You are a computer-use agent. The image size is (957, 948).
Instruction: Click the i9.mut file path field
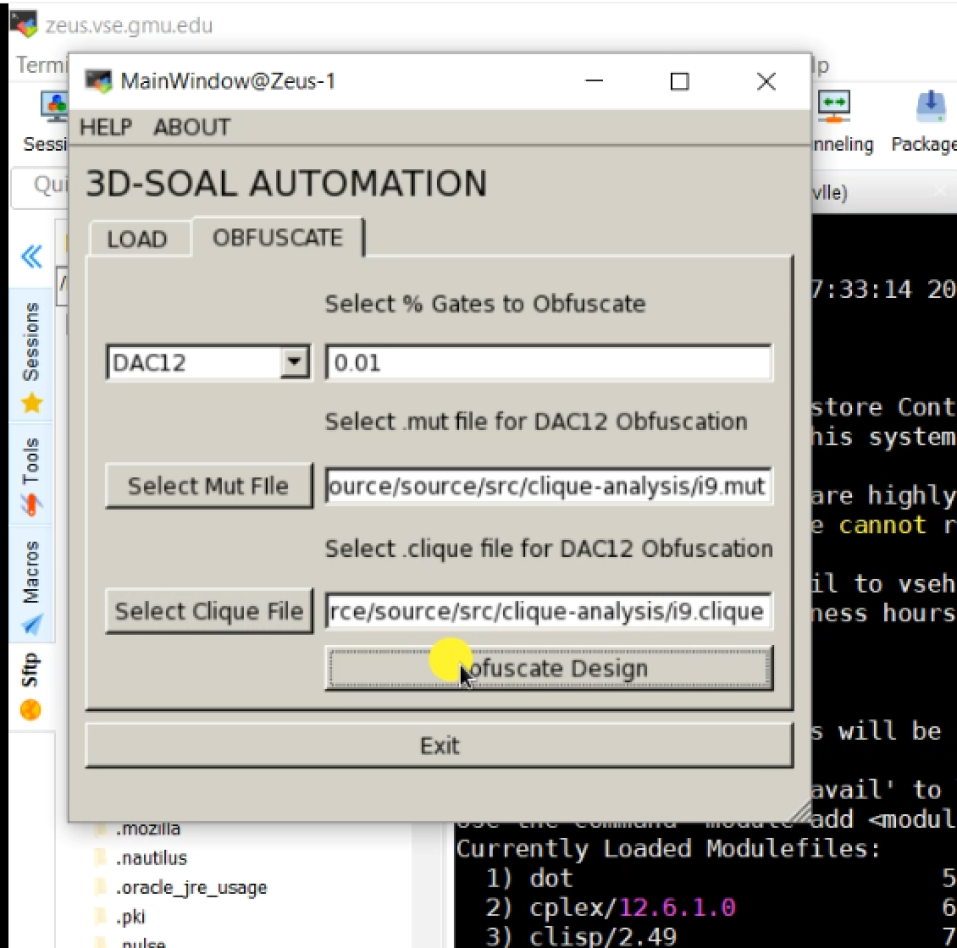pyautogui.click(x=548, y=487)
